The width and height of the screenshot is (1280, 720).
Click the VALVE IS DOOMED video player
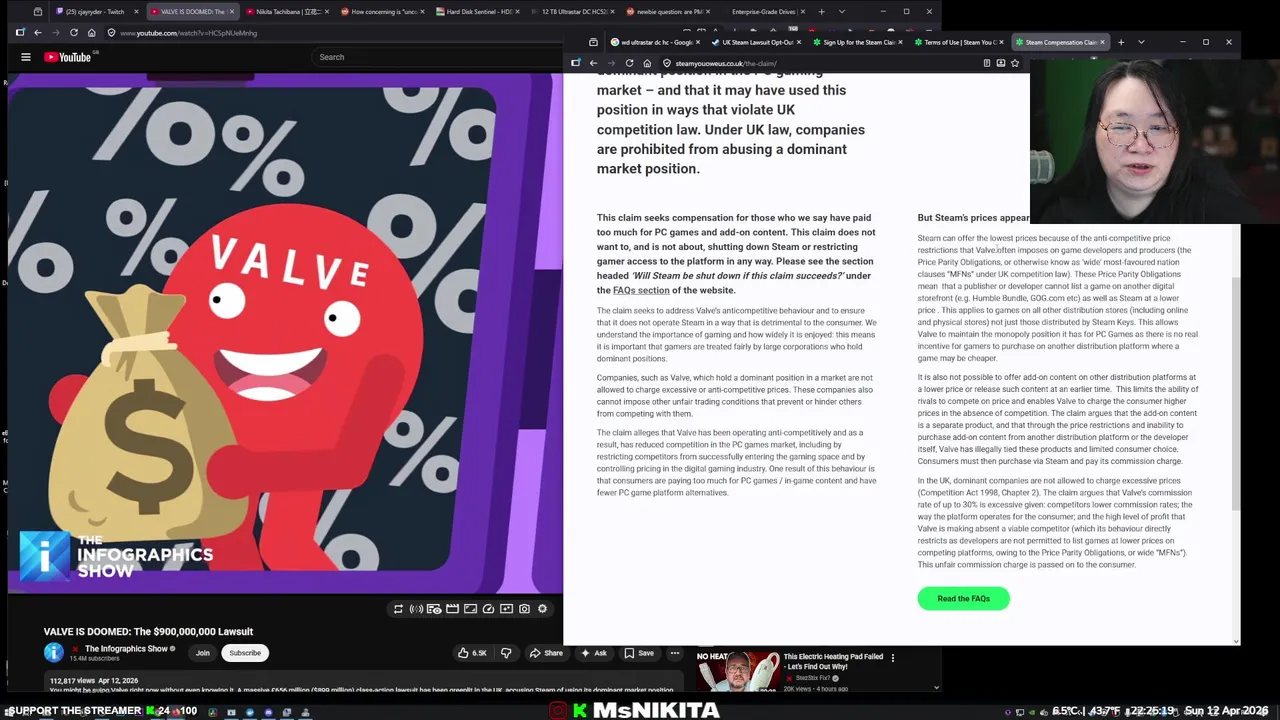pyautogui.click(x=285, y=335)
